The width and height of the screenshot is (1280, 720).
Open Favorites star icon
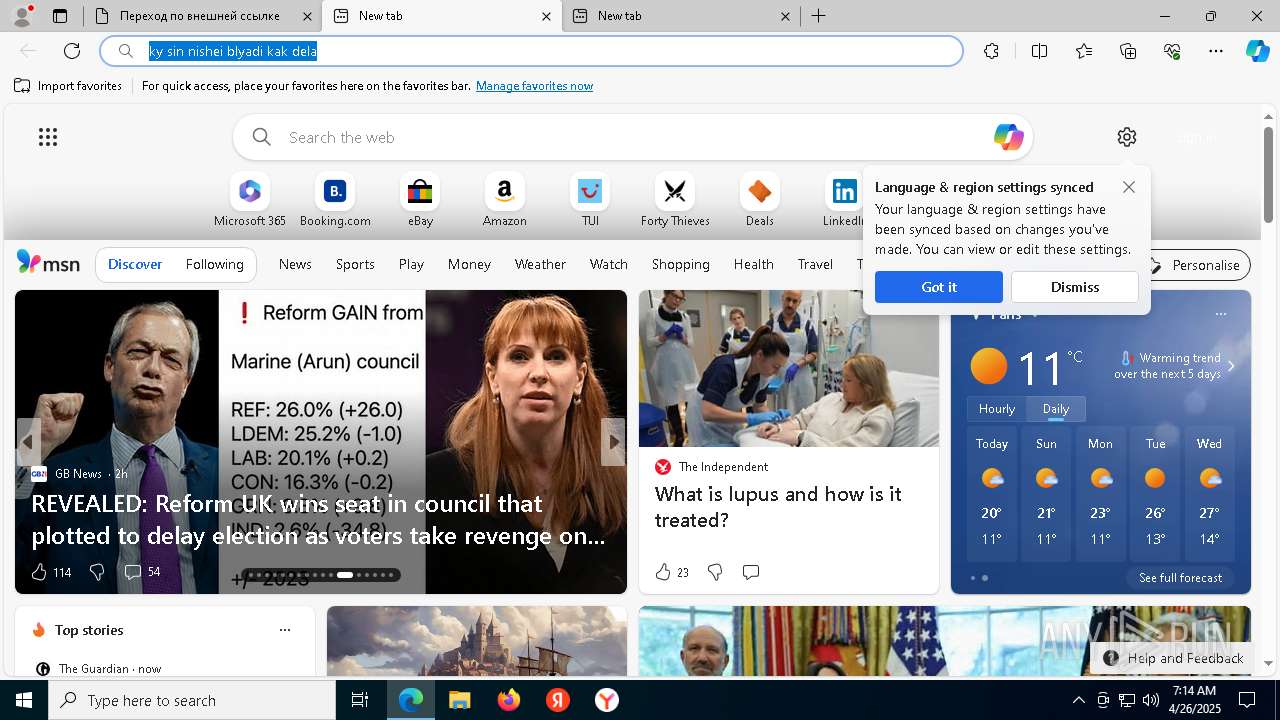pyautogui.click(x=1084, y=51)
